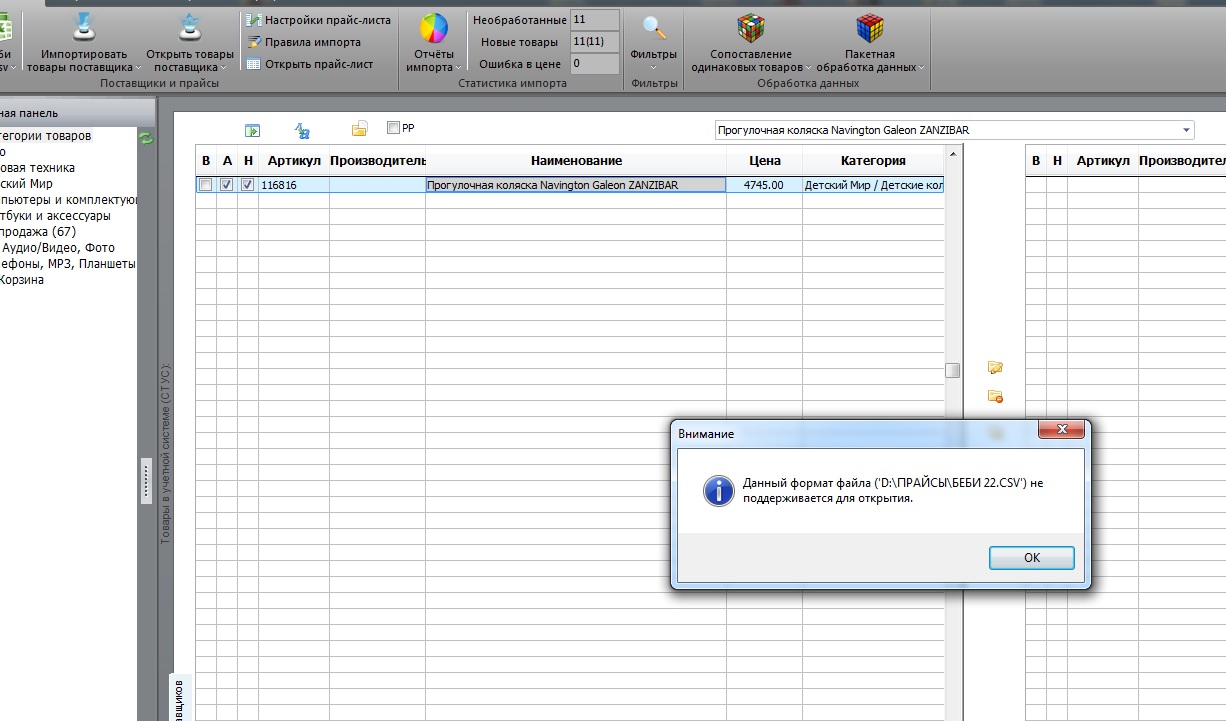The width and height of the screenshot is (1226, 721).
Task: Toggle column А checkbox for item 116816
Action: (x=227, y=185)
